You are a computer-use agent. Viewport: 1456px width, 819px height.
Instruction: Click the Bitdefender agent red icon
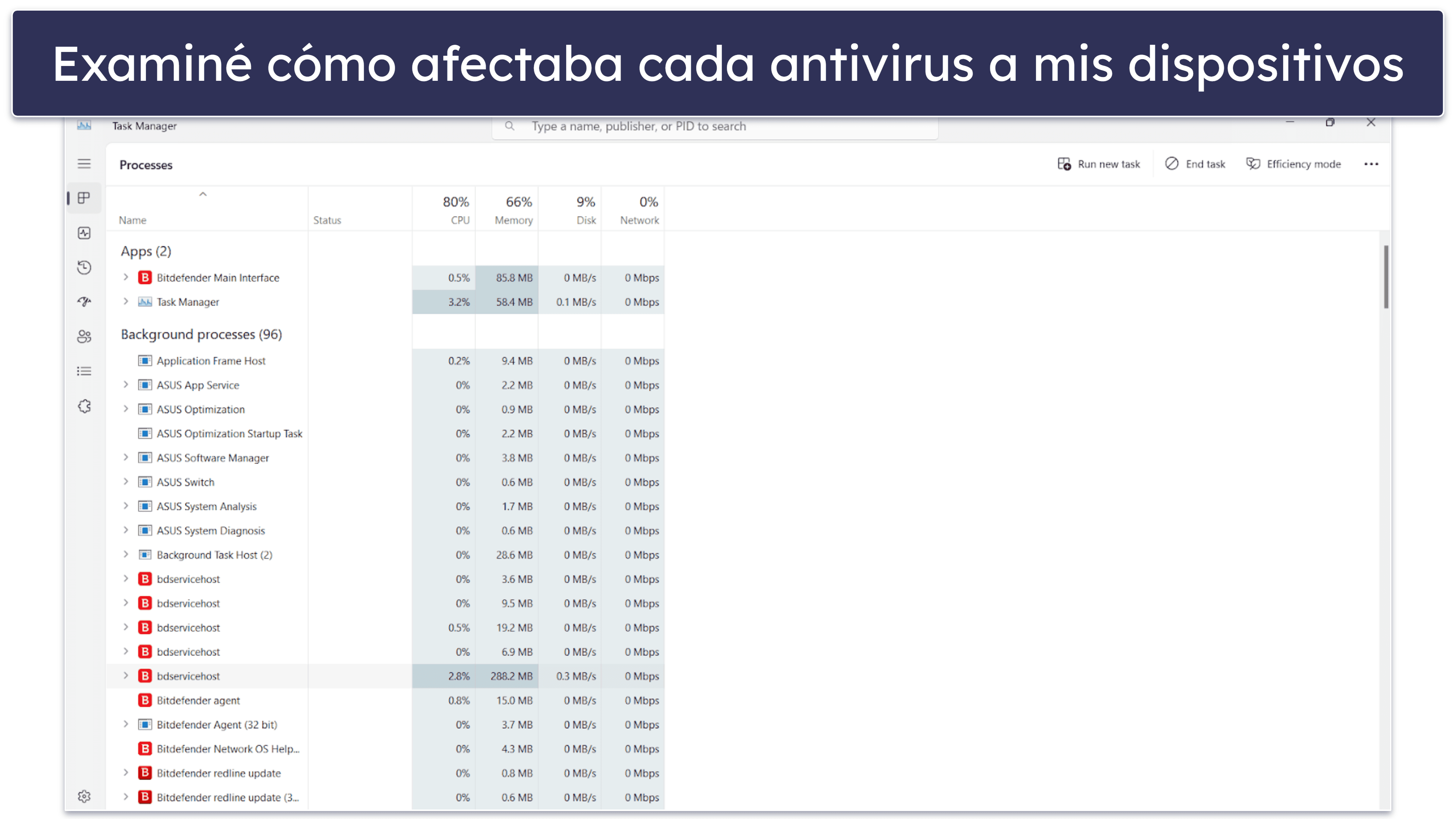coord(145,700)
